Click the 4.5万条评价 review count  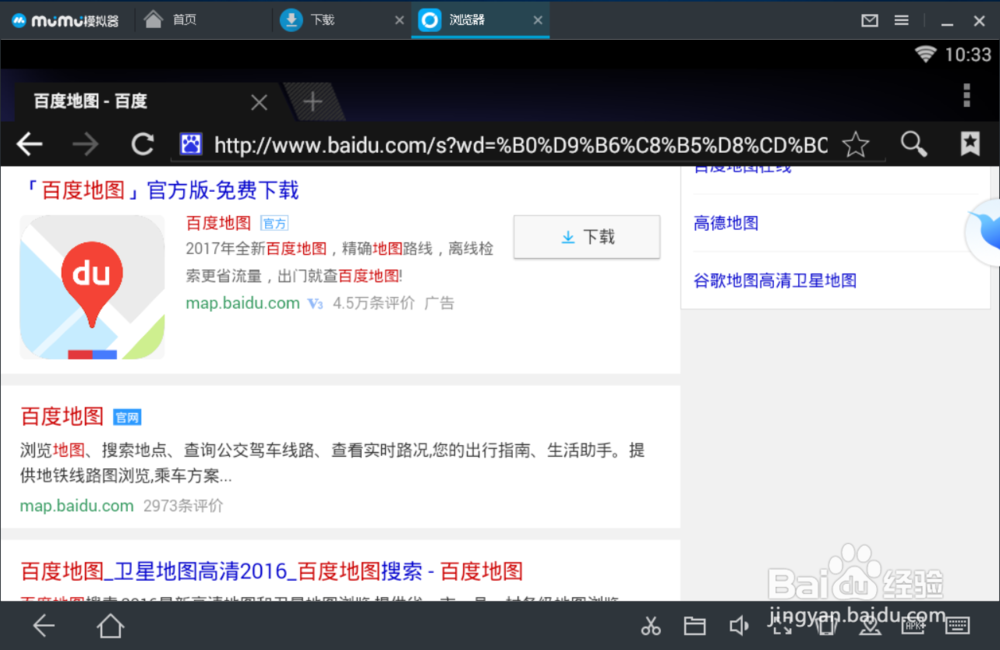click(374, 303)
